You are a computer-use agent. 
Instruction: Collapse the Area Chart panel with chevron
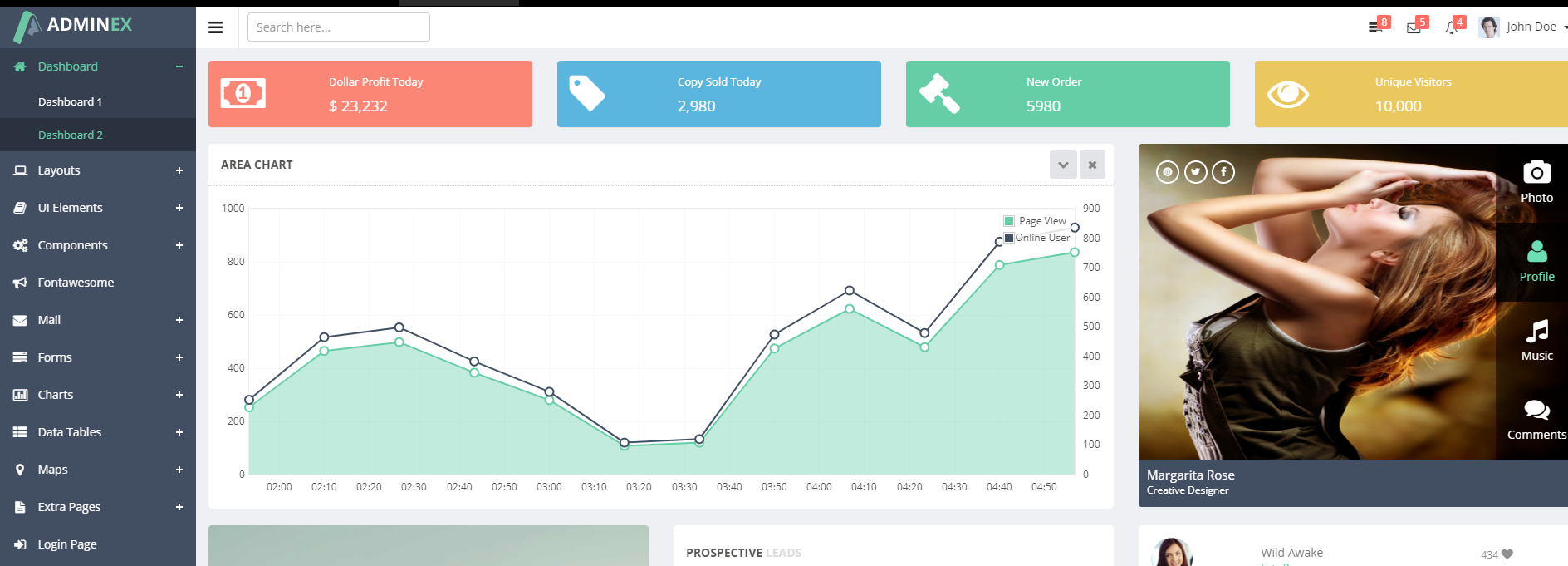[x=1063, y=165]
